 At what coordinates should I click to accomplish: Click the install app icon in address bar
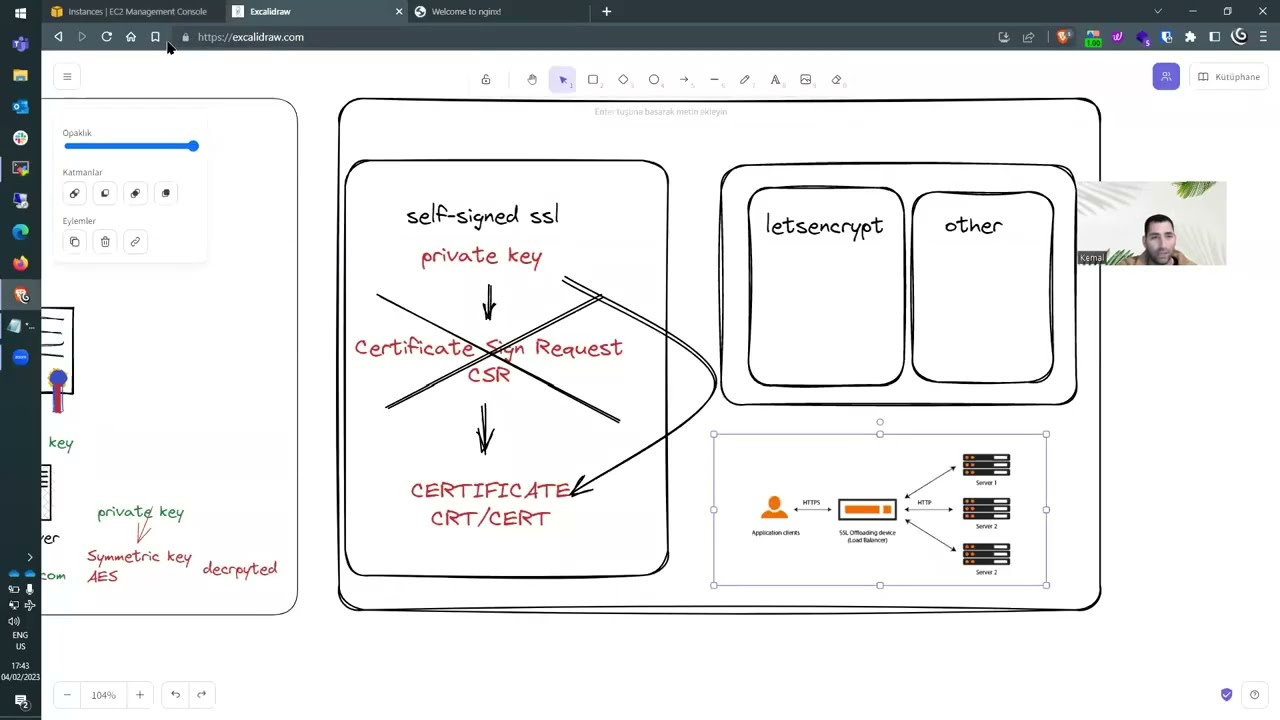tap(1004, 37)
